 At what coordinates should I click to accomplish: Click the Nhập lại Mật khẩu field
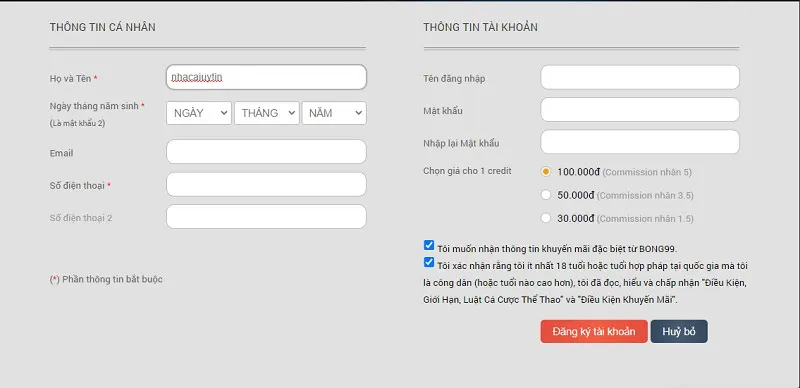[x=640, y=142]
